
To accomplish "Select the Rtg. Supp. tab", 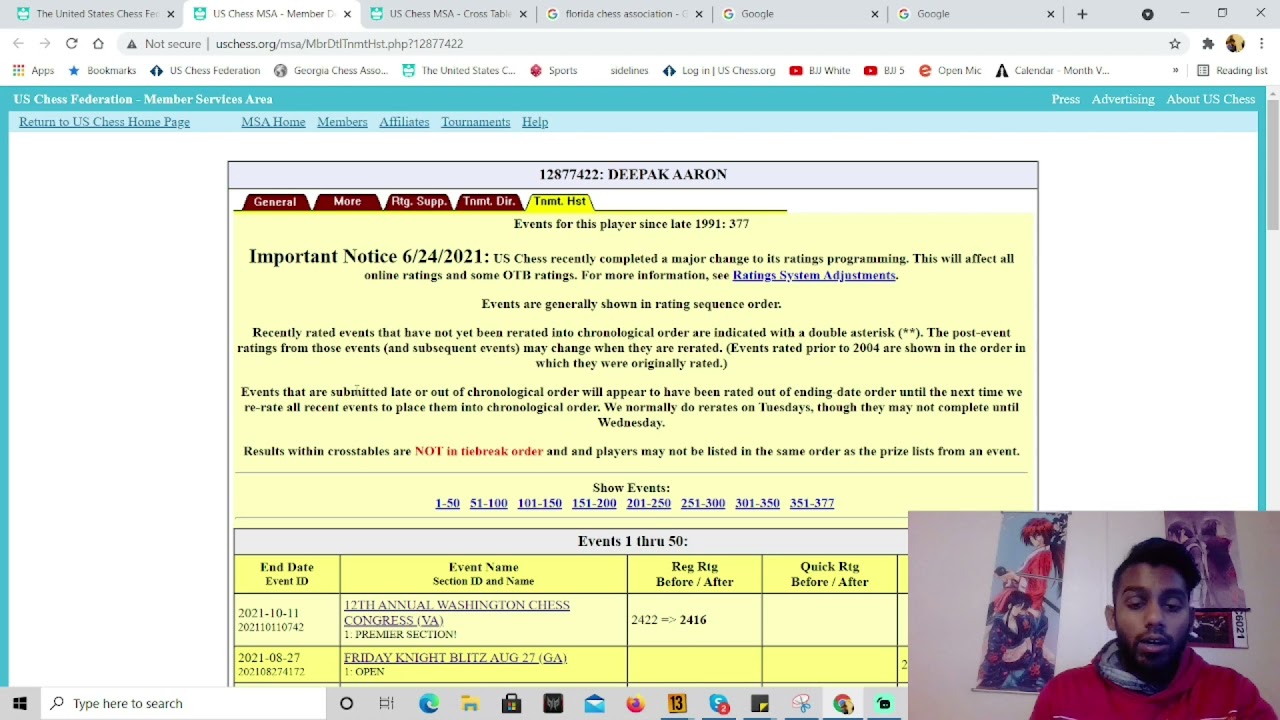I will pos(418,202).
